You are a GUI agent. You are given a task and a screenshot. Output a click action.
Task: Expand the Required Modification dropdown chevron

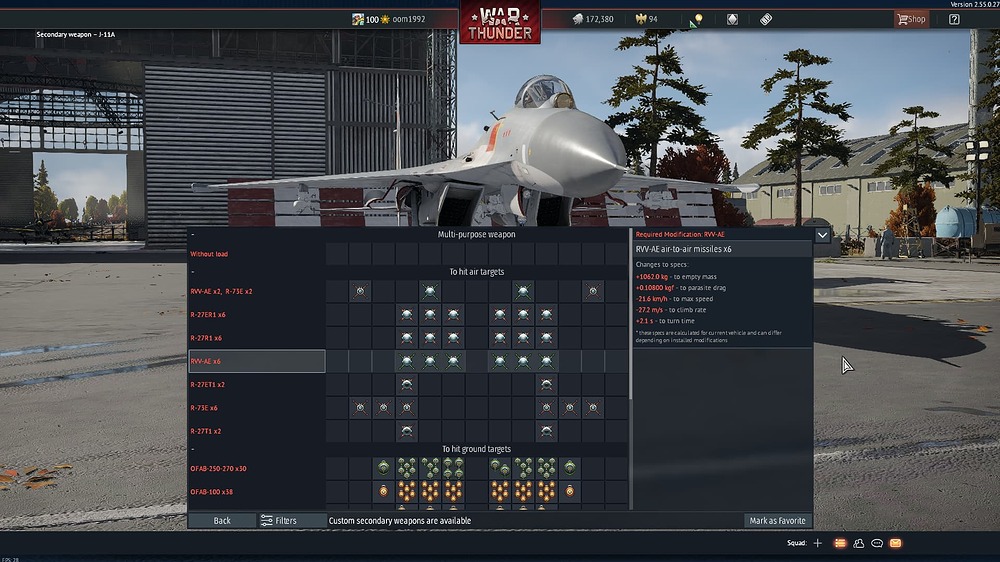click(x=823, y=235)
